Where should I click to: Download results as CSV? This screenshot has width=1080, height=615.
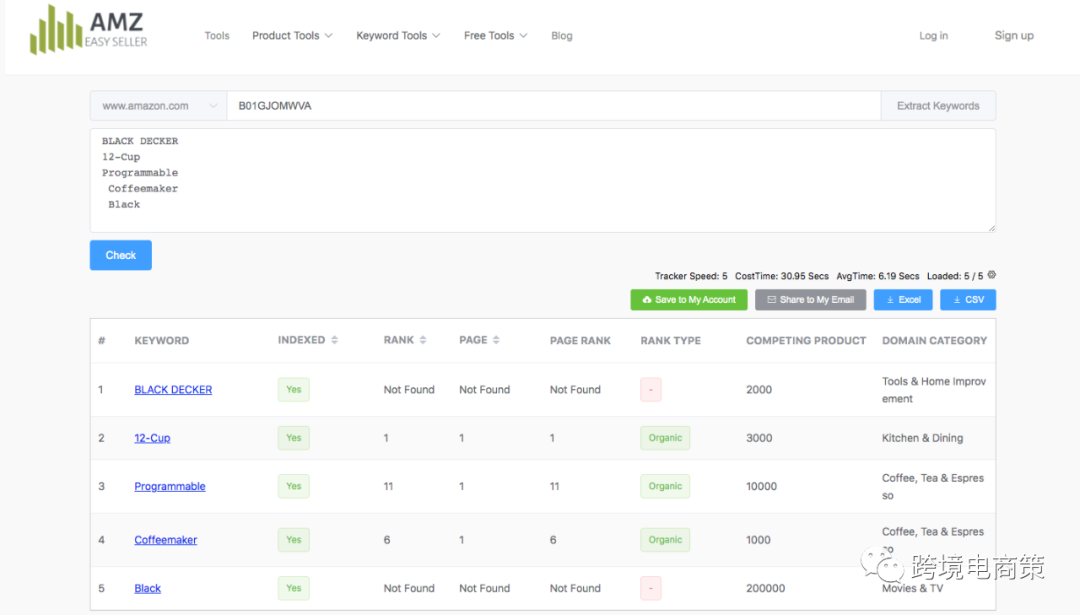[967, 300]
